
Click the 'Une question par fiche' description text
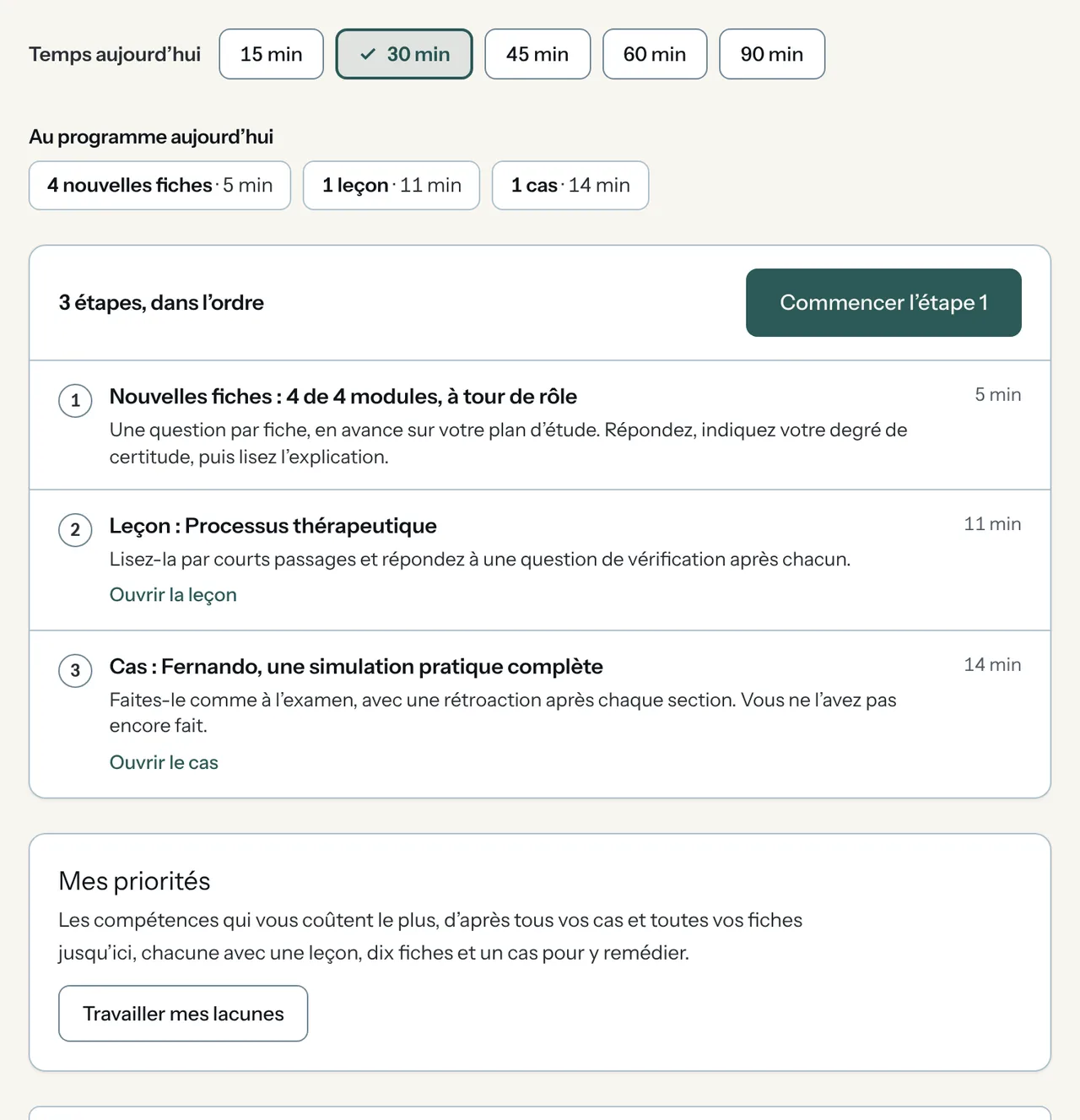(x=509, y=443)
